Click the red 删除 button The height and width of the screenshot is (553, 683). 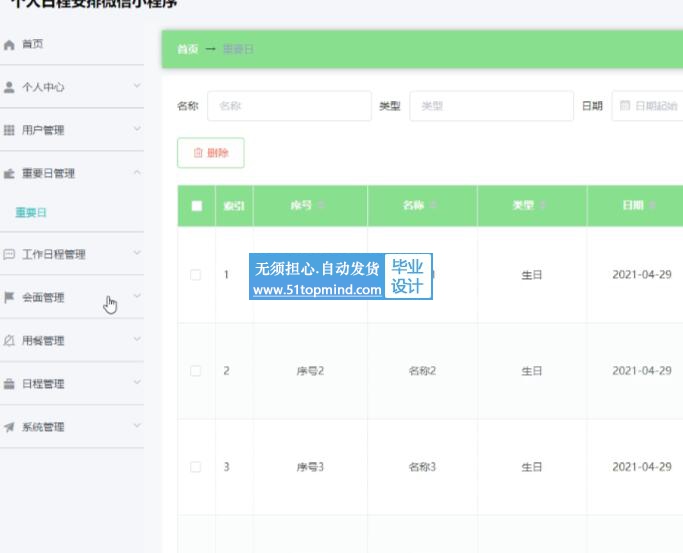coord(211,153)
